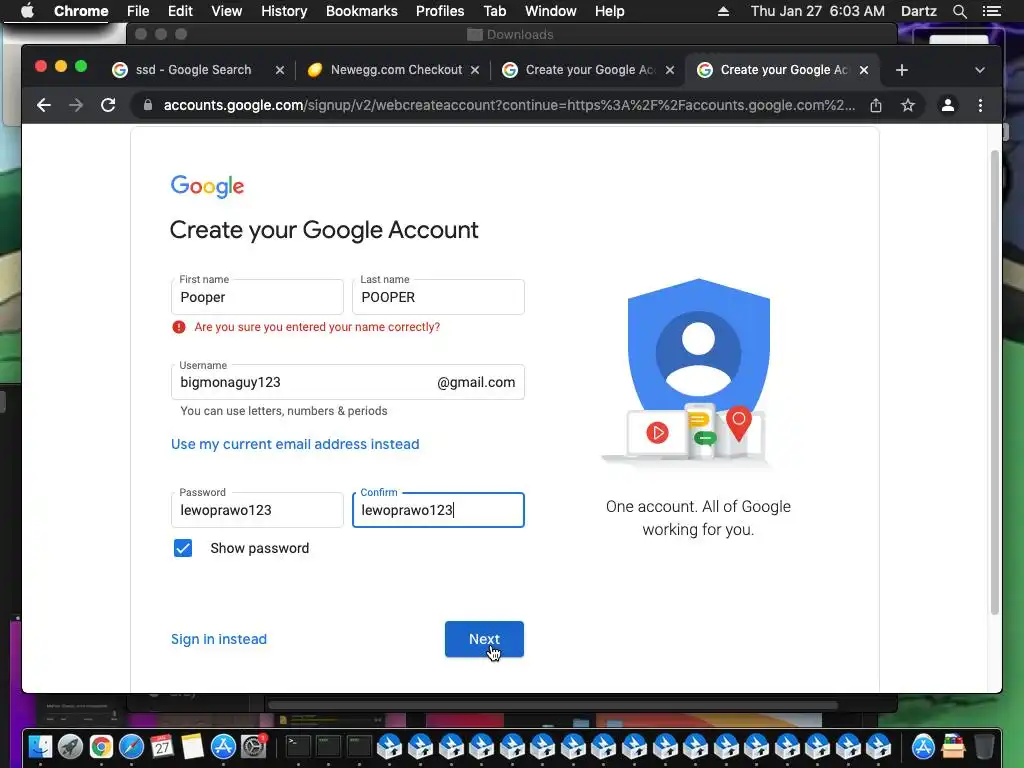1024x768 pixels.
Task: Open the Bookmarks menu
Action: tap(362, 11)
